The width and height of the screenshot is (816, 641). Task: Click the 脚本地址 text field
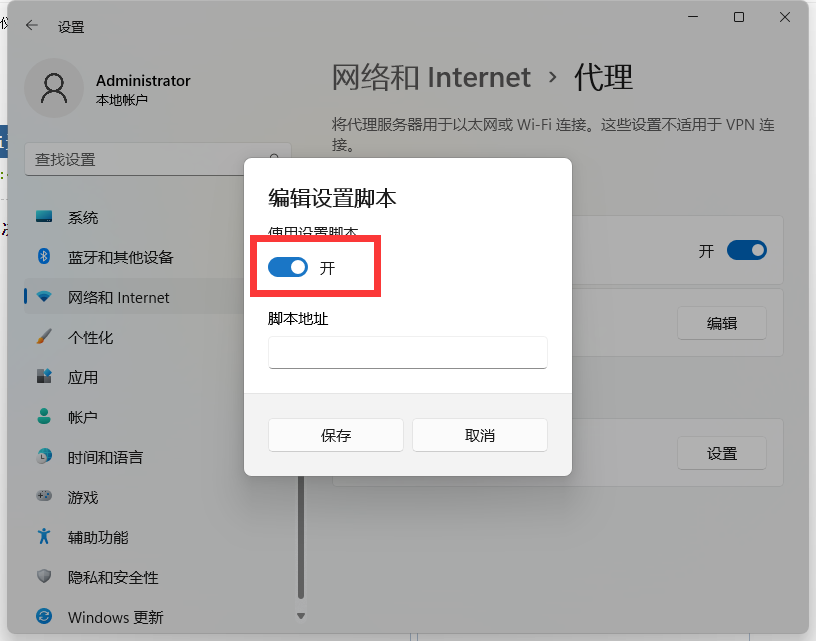408,352
